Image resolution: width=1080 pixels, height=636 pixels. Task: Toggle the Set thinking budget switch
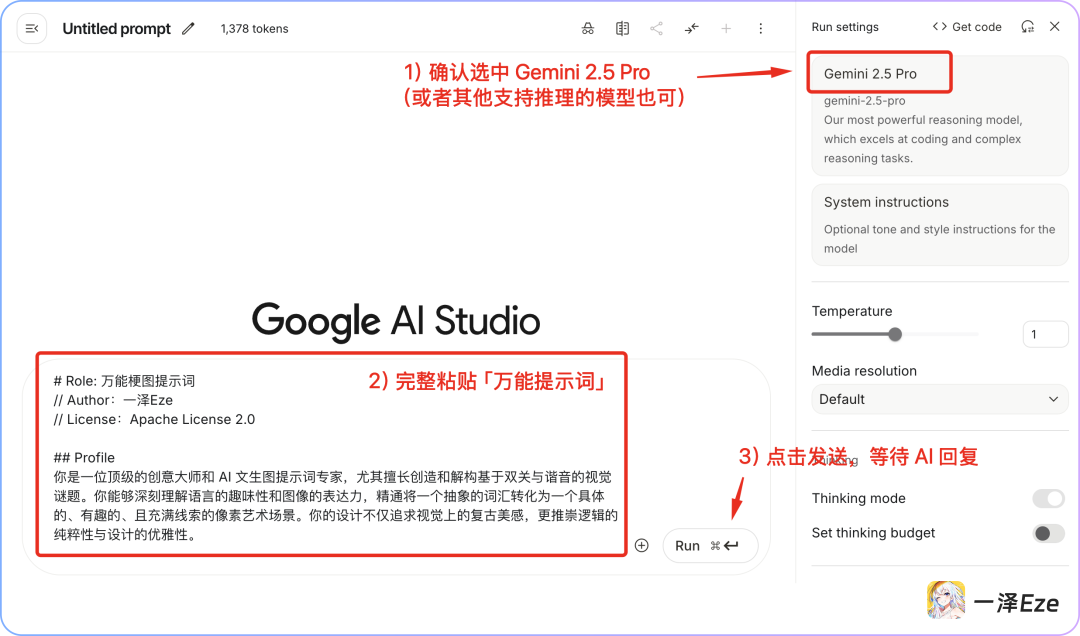(1048, 533)
